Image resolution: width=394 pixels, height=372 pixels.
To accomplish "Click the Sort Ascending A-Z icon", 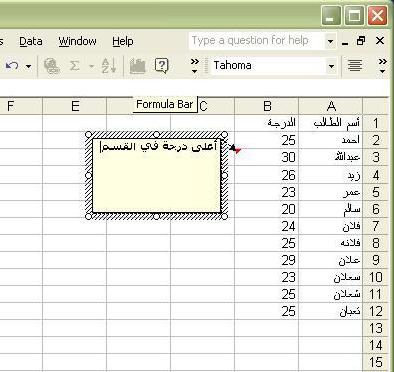I will tap(109, 65).
